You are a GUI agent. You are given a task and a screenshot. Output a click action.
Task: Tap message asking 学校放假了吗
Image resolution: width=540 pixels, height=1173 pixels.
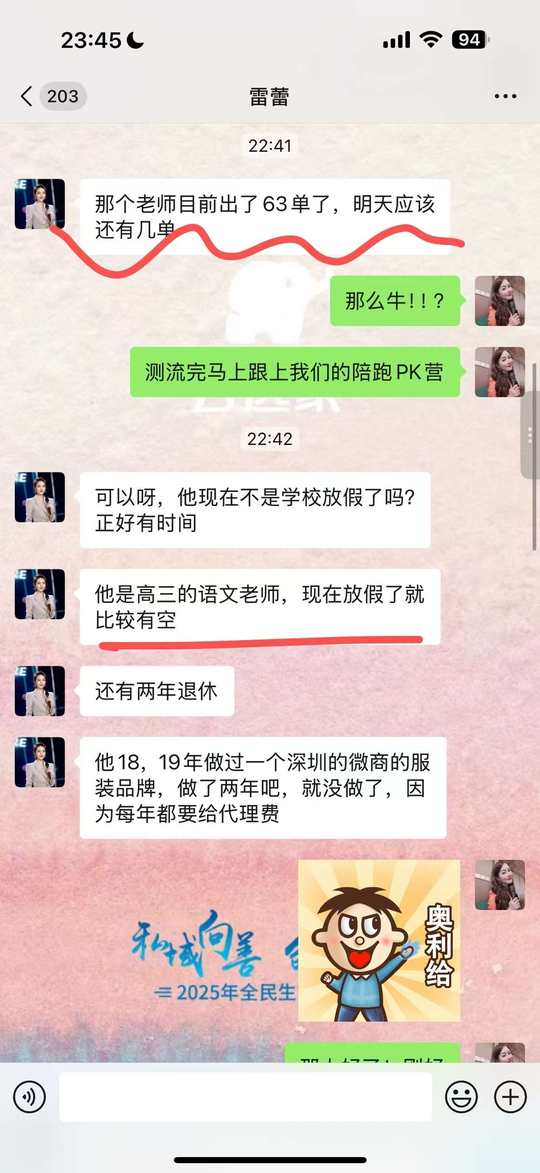coord(255,509)
